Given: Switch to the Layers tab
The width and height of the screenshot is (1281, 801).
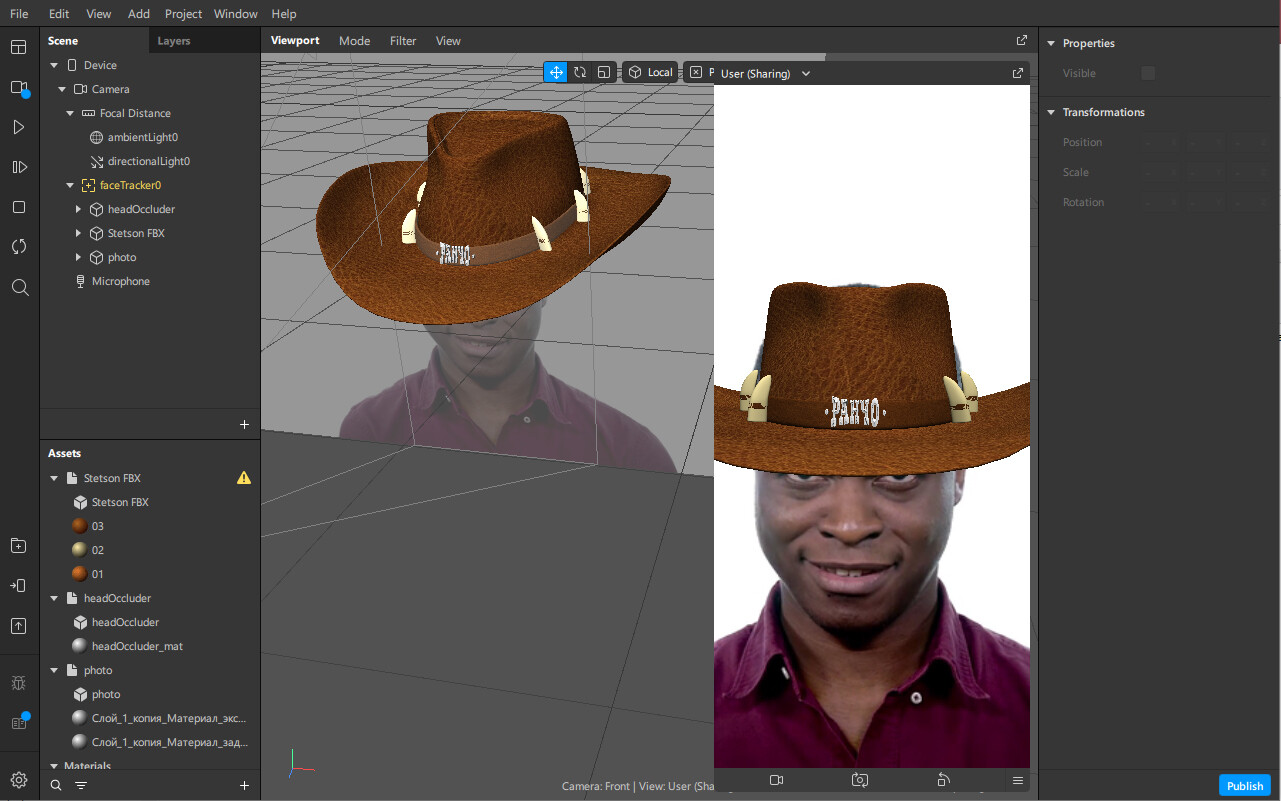Looking at the screenshot, I should [x=173, y=41].
